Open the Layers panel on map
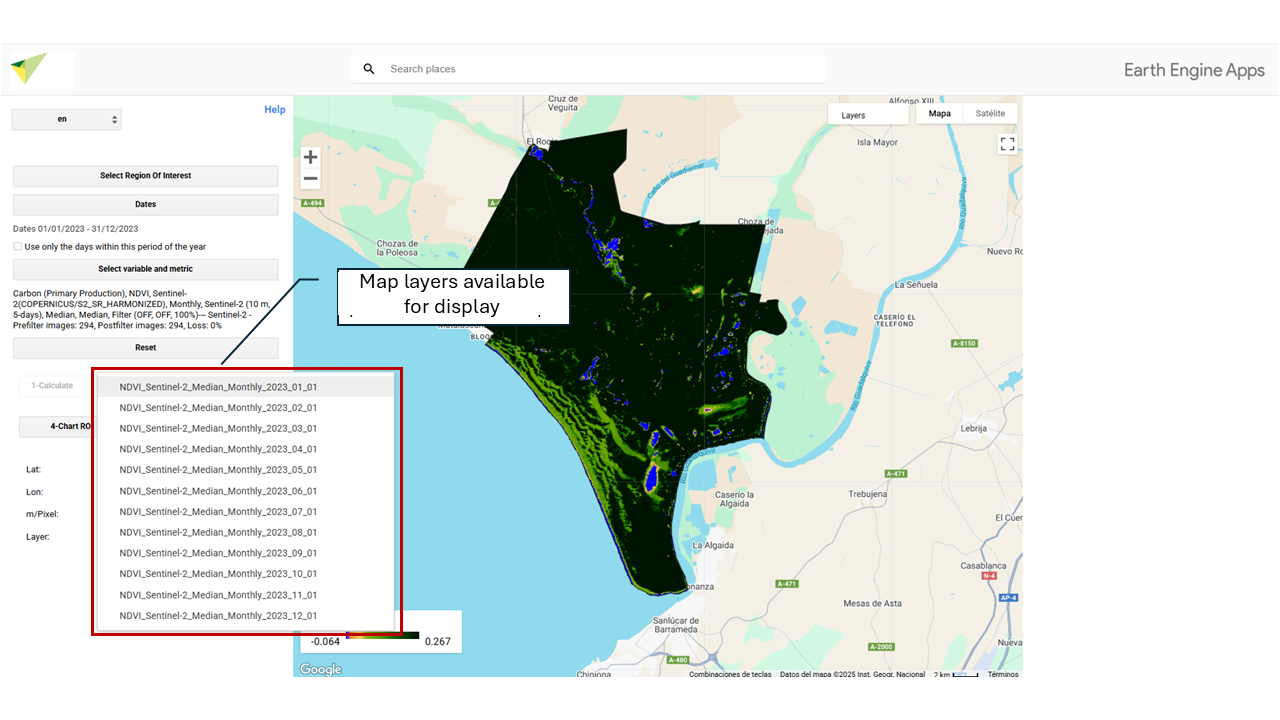The height and width of the screenshot is (720, 1280). click(x=867, y=115)
